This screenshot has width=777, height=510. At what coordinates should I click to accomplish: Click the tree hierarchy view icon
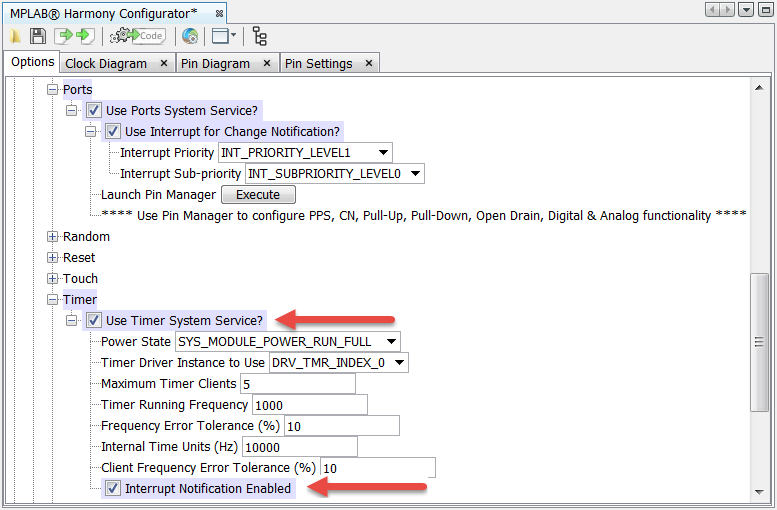tap(260, 36)
